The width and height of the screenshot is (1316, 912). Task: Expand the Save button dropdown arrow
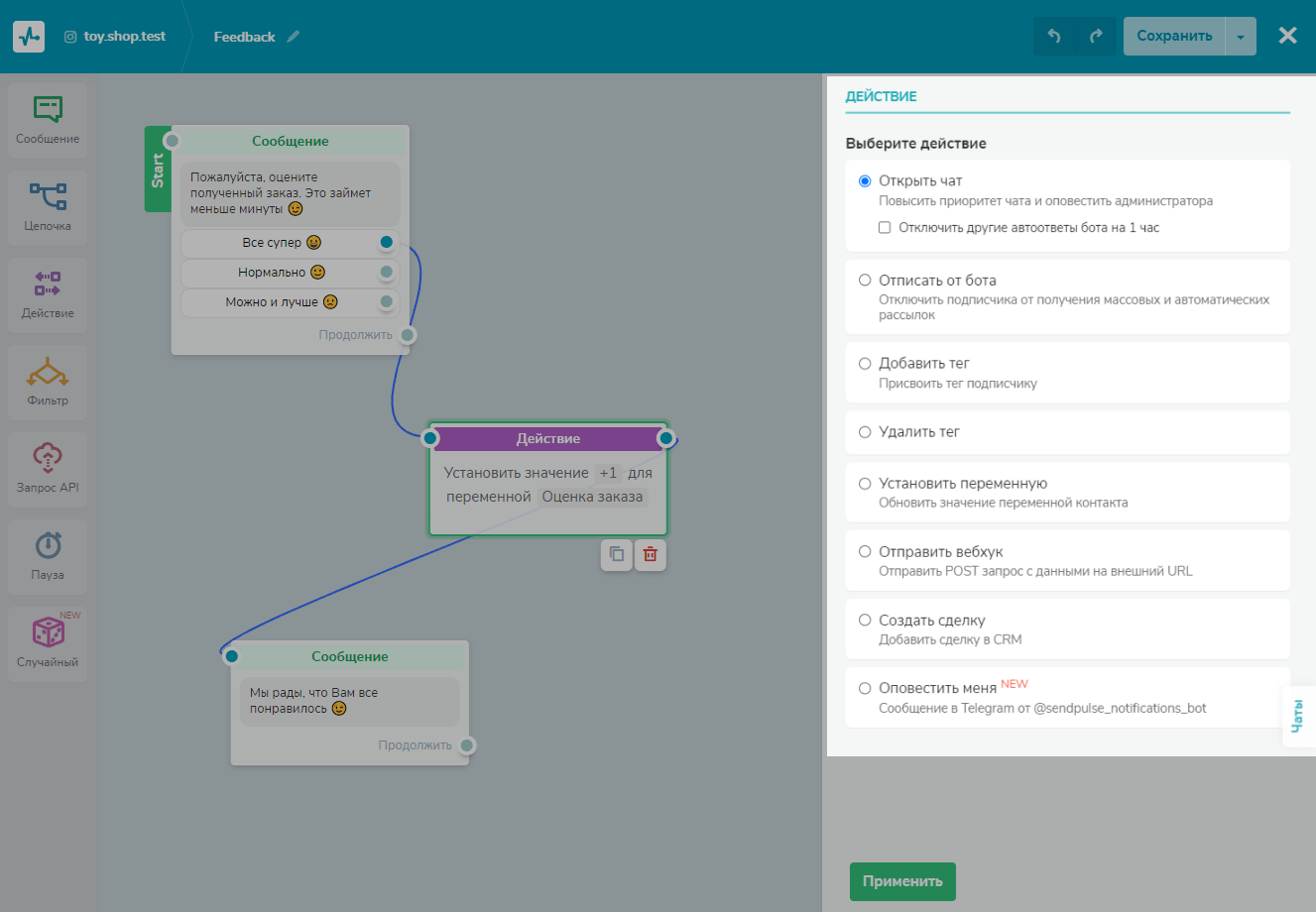point(1241,37)
